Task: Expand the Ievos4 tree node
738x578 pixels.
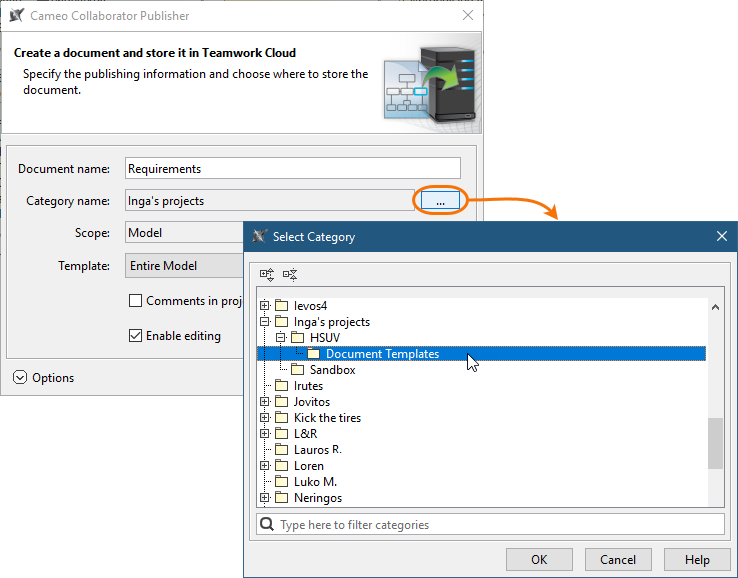Action: (265, 305)
